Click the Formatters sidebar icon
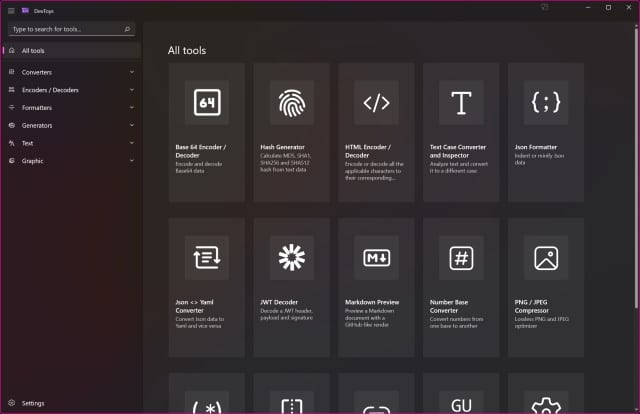 click(12, 107)
